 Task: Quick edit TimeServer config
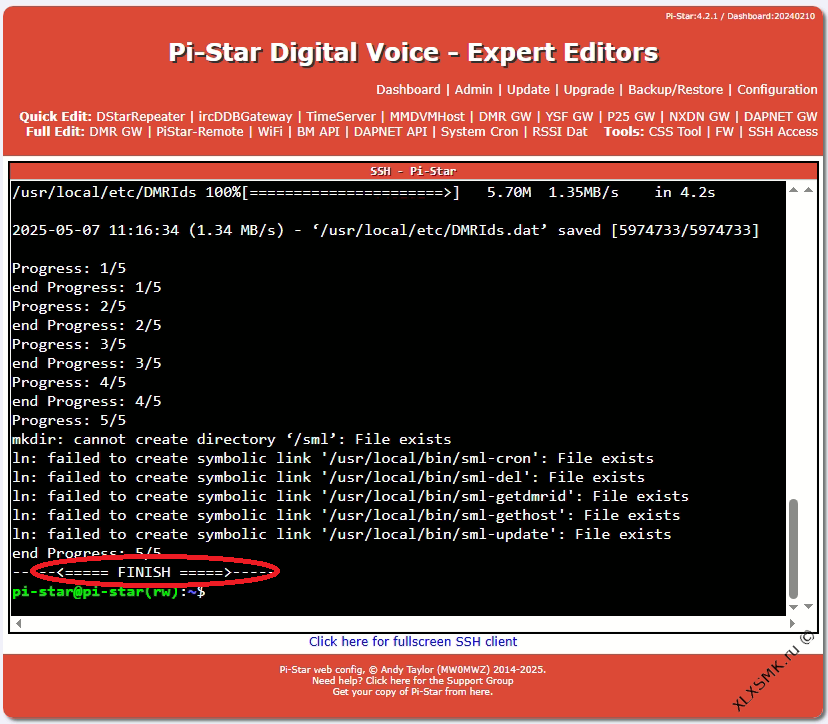[341, 117]
